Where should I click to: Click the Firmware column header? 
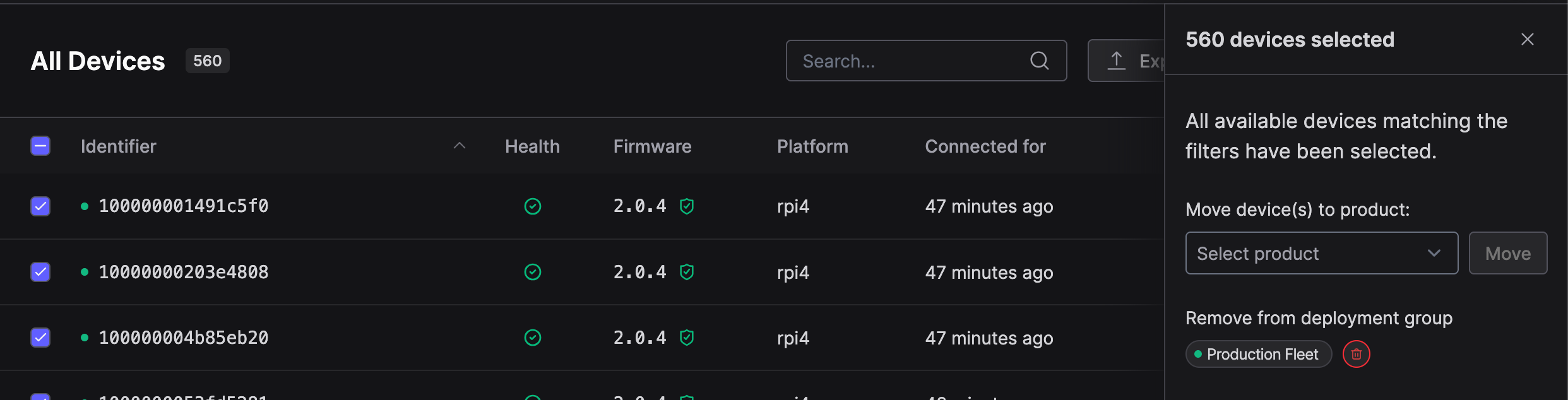pos(653,146)
